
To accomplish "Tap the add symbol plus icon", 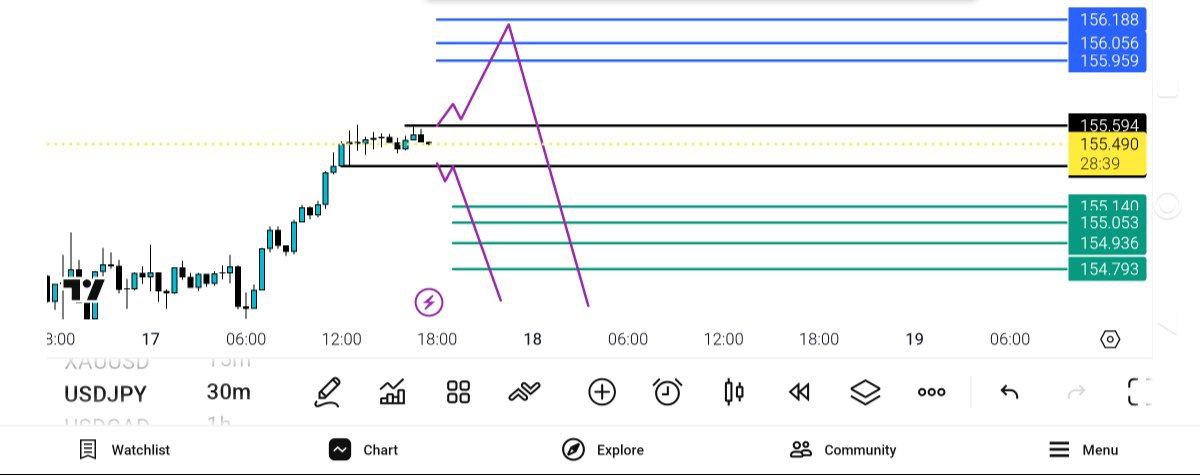I will [x=602, y=392].
